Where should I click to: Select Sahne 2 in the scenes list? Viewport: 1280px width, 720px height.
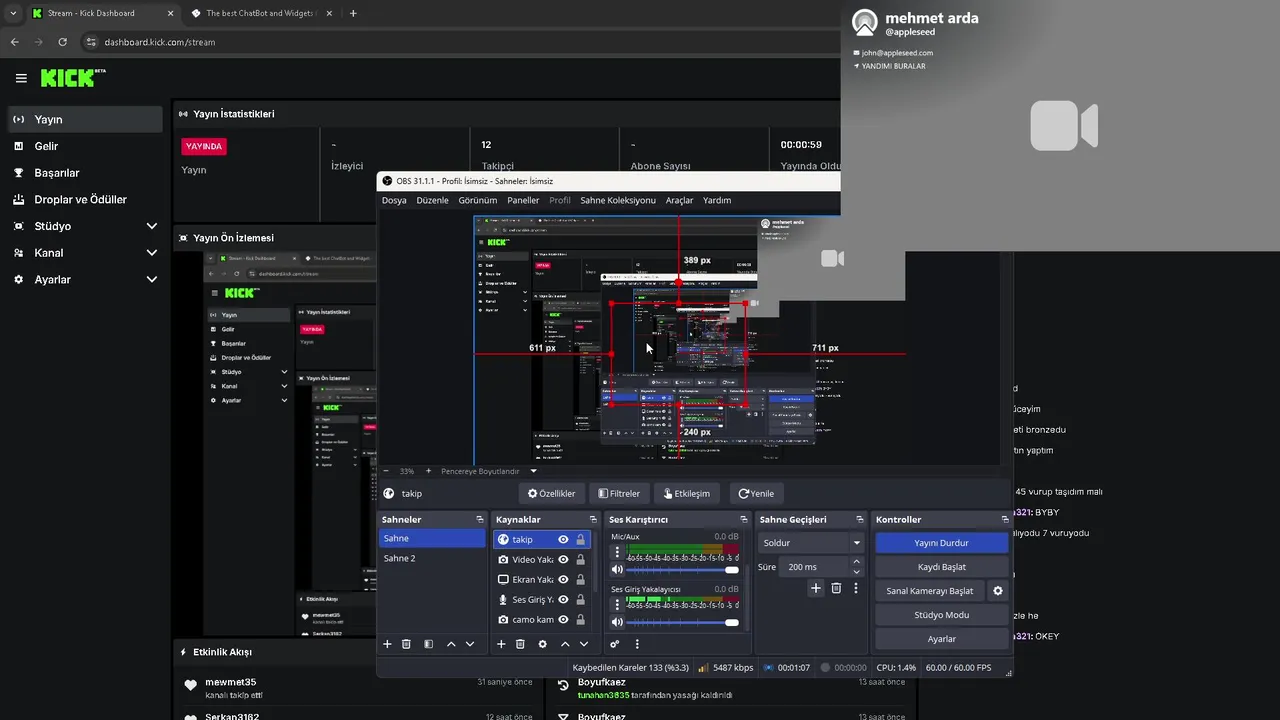click(x=432, y=558)
